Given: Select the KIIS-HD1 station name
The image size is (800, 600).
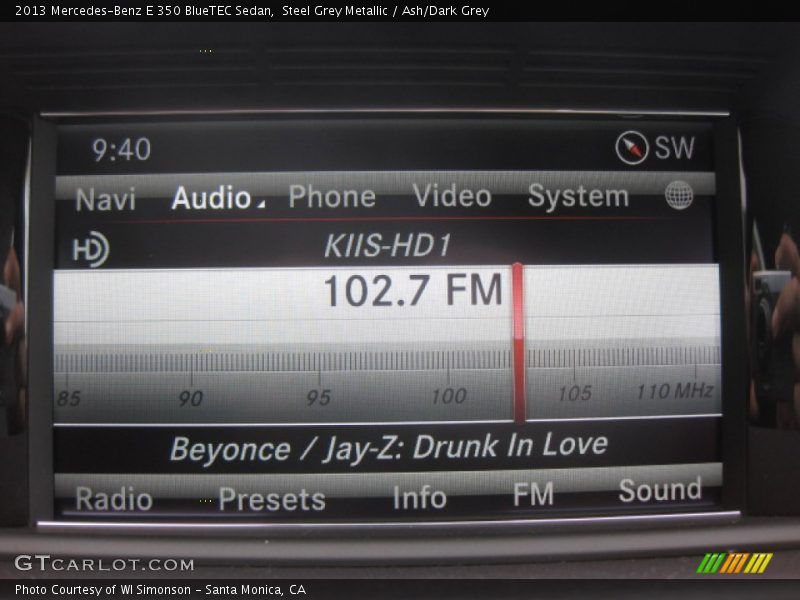Looking at the screenshot, I should tap(388, 245).
